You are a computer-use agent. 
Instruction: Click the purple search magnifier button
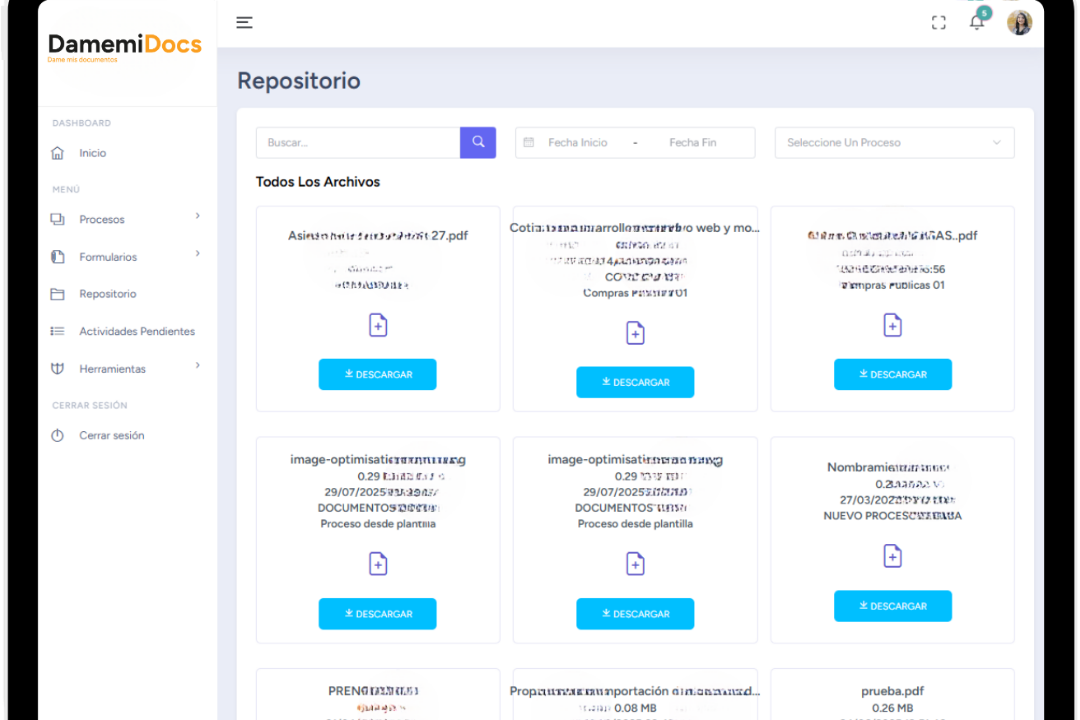[477, 142]
